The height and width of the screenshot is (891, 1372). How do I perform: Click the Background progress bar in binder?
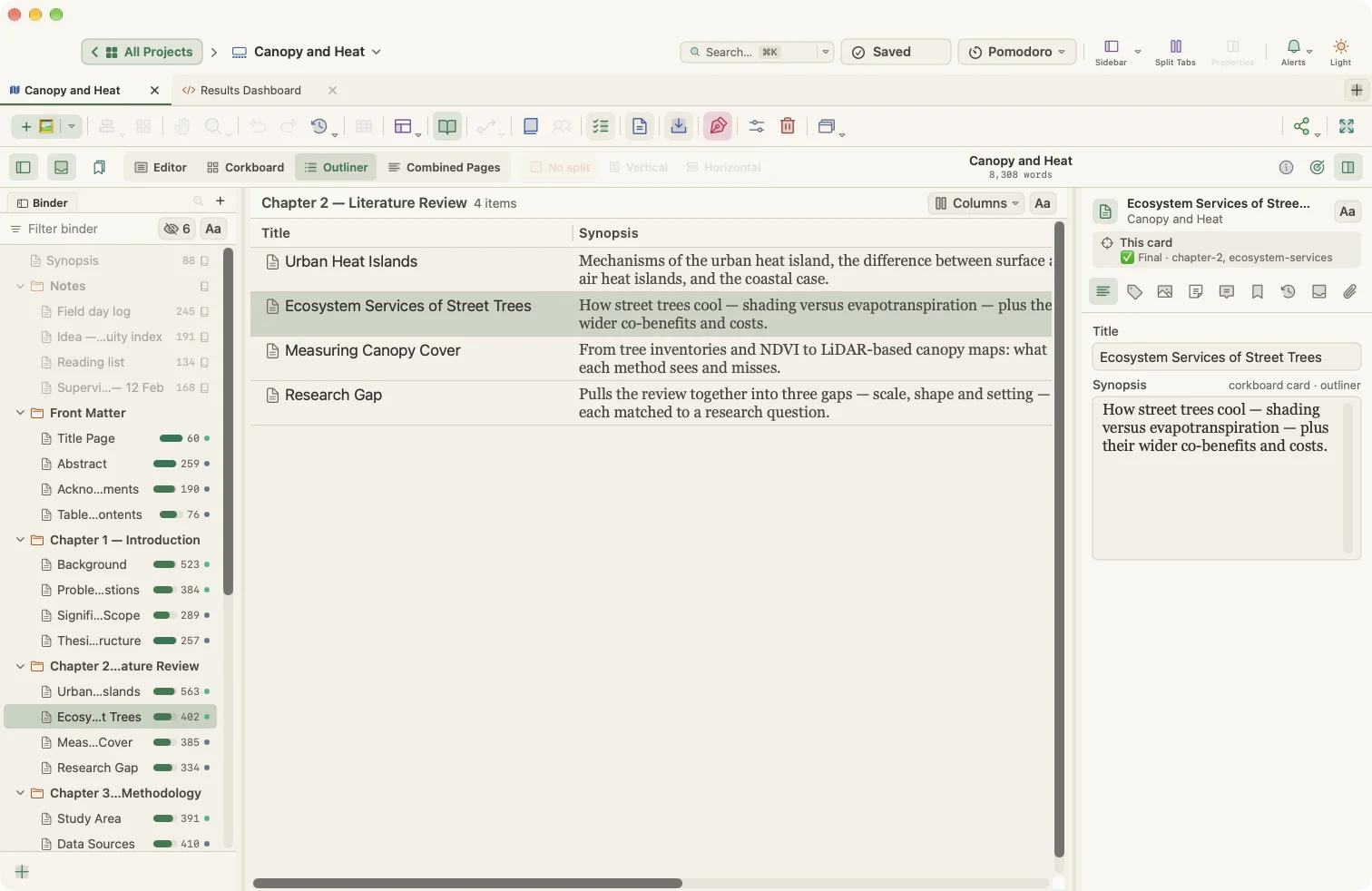(165, 564)
